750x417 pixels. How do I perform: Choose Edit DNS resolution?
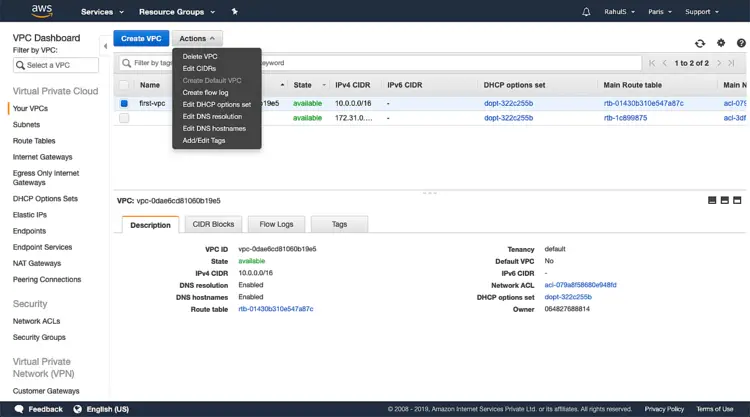click(212, 116)
